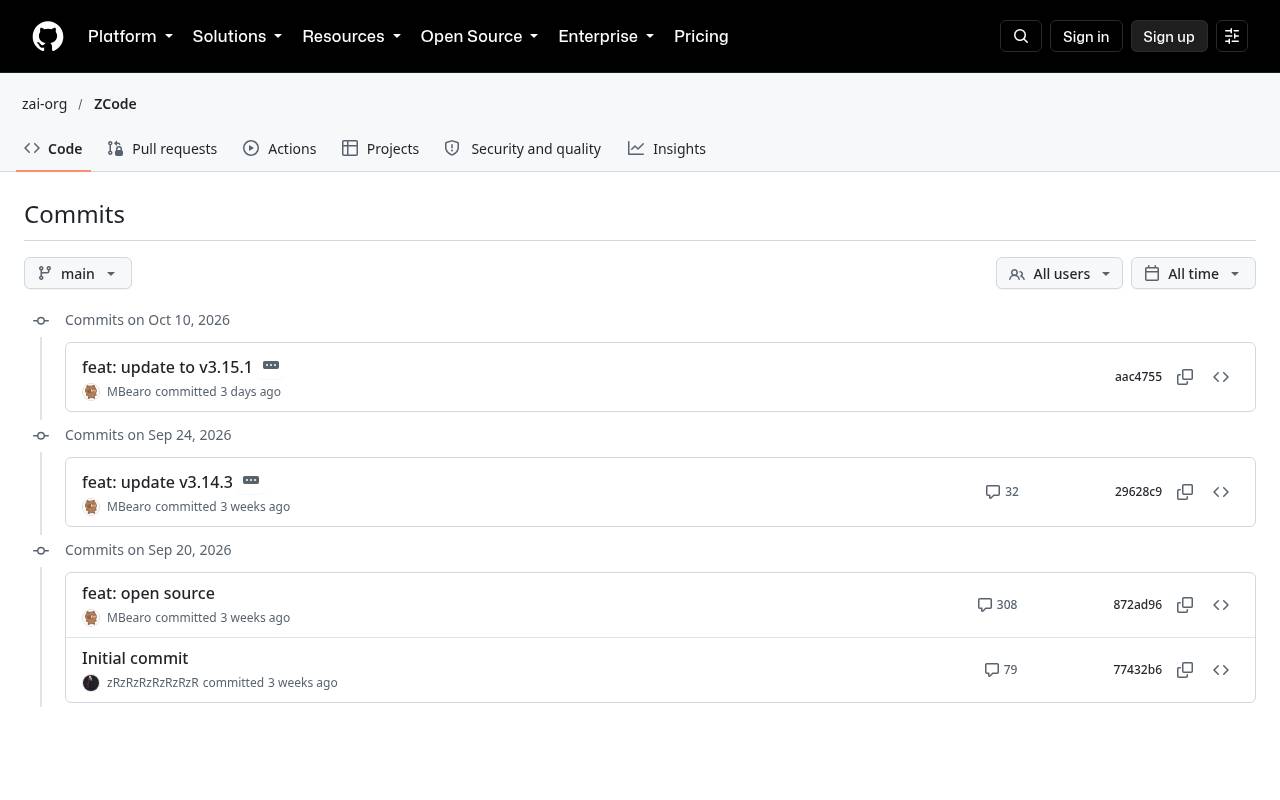Switch to Pull requests tab
Screen dimensions: 1280x800
point(162,149)
